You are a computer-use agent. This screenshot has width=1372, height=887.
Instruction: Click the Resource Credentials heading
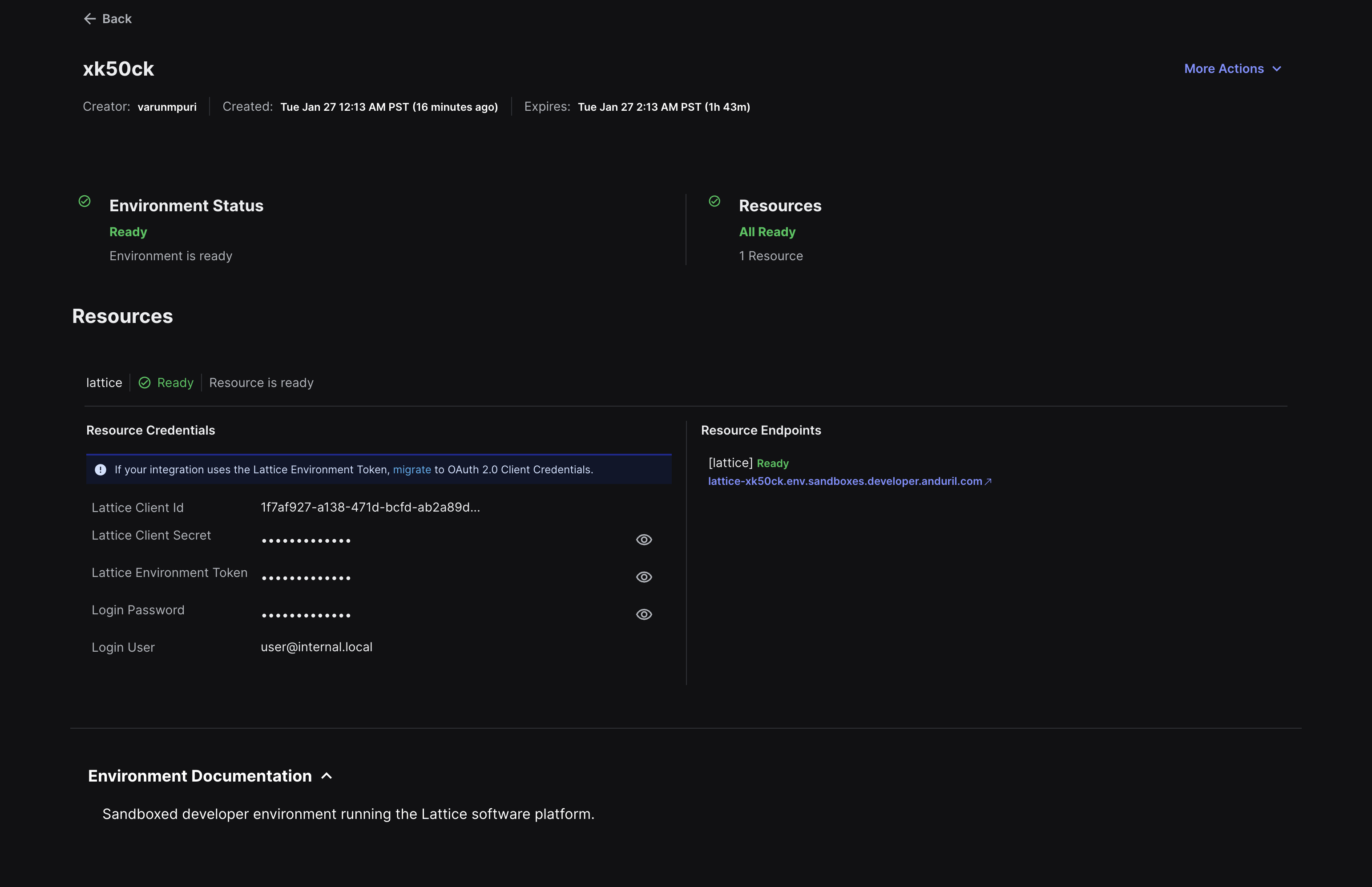coord(151,430)
